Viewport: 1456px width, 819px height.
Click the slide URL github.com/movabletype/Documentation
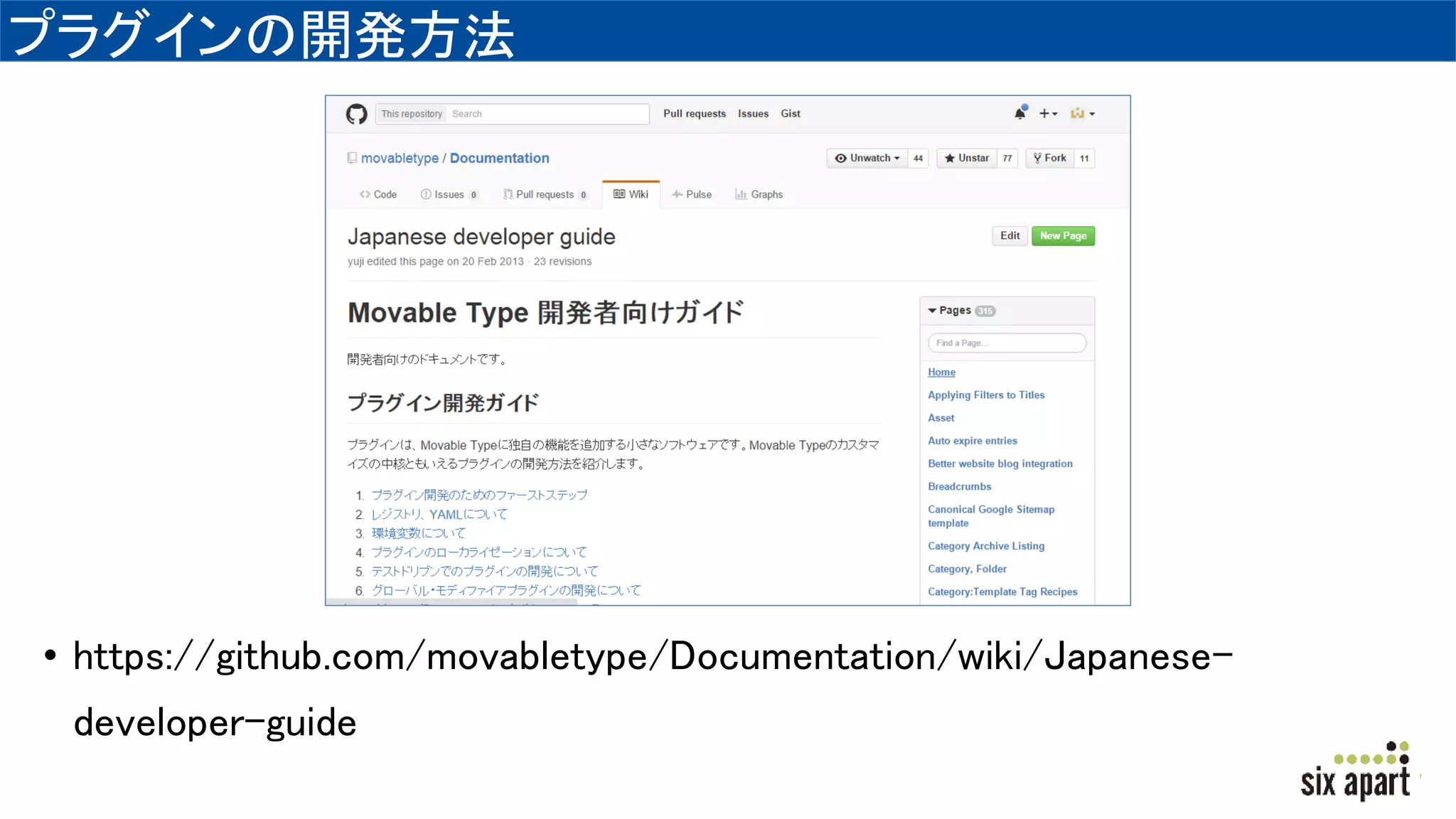[x=653, y=688]
